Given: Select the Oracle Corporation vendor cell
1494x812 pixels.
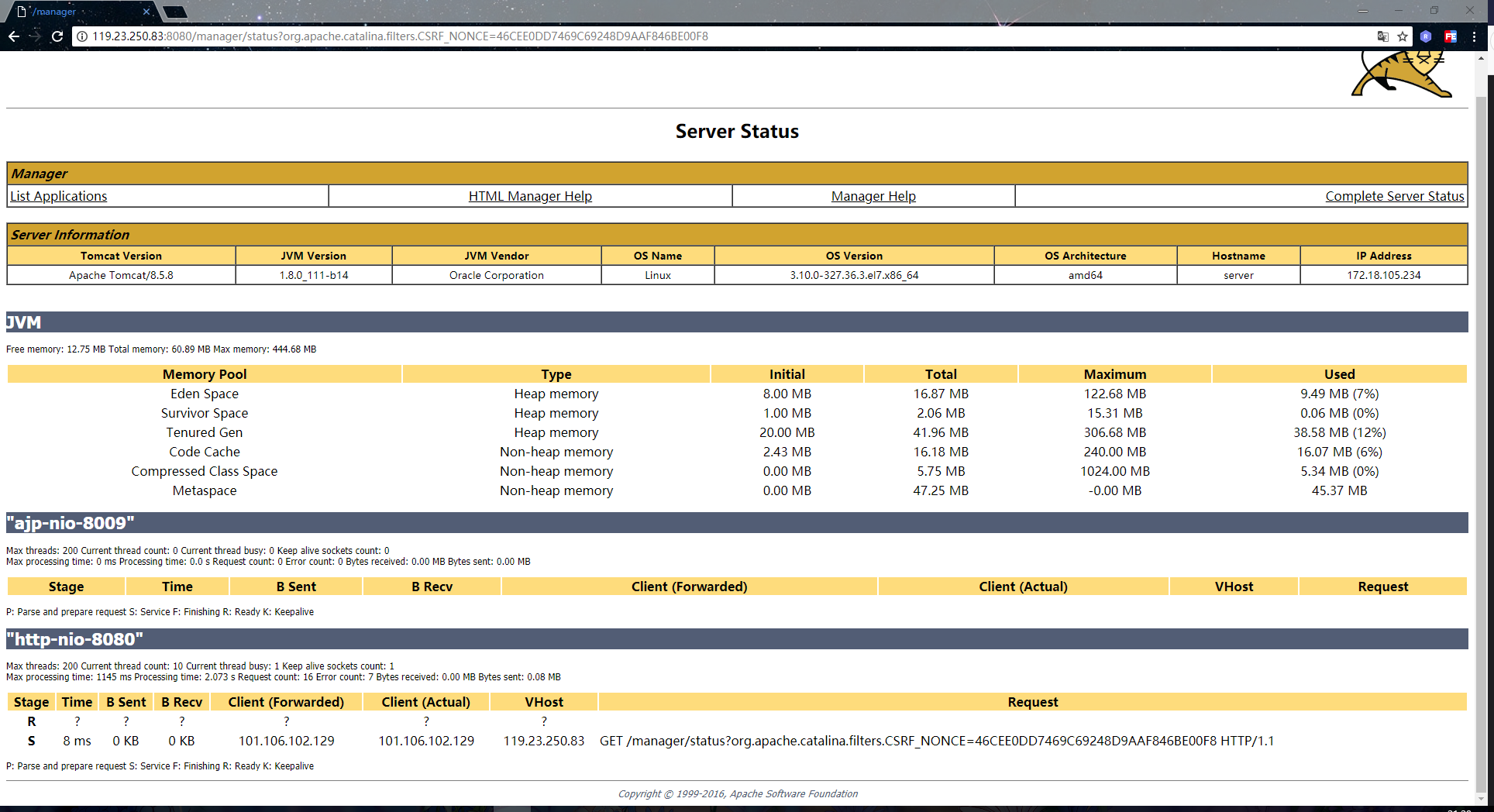Looking at the screenshot, I should [497, 275].
